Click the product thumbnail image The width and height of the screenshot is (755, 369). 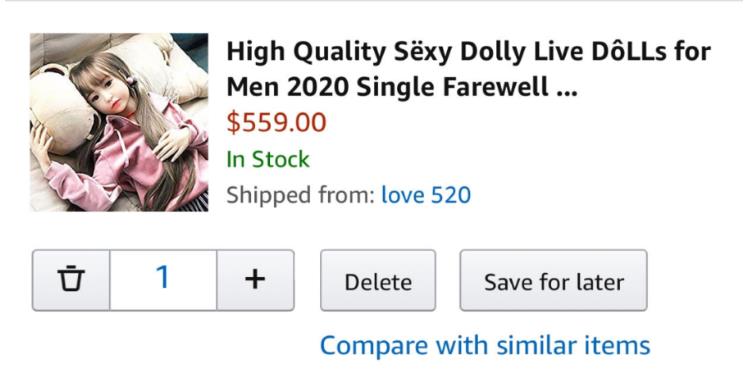pyautogui.click(x=119, y=122)
